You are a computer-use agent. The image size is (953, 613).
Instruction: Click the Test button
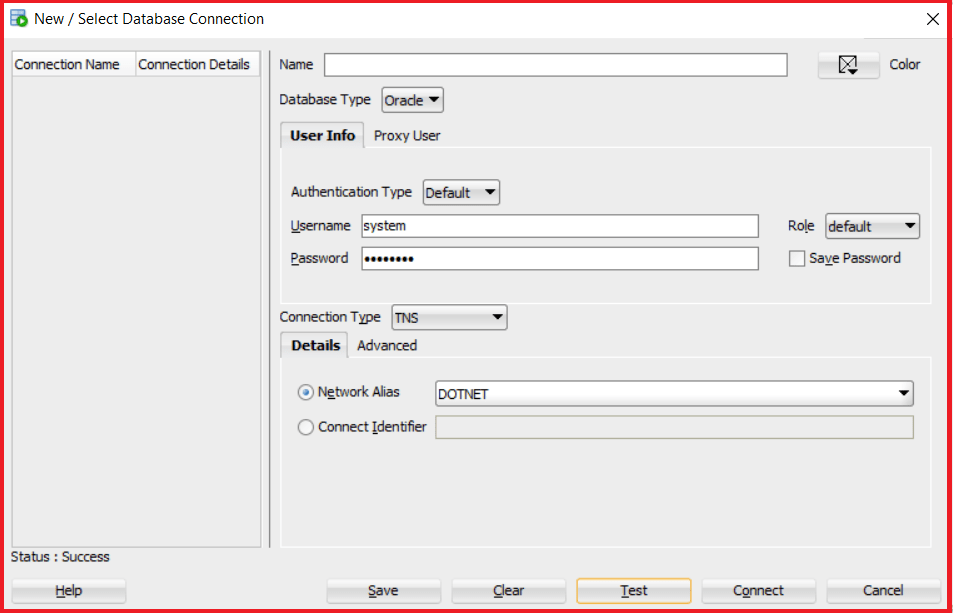[633, 591]
